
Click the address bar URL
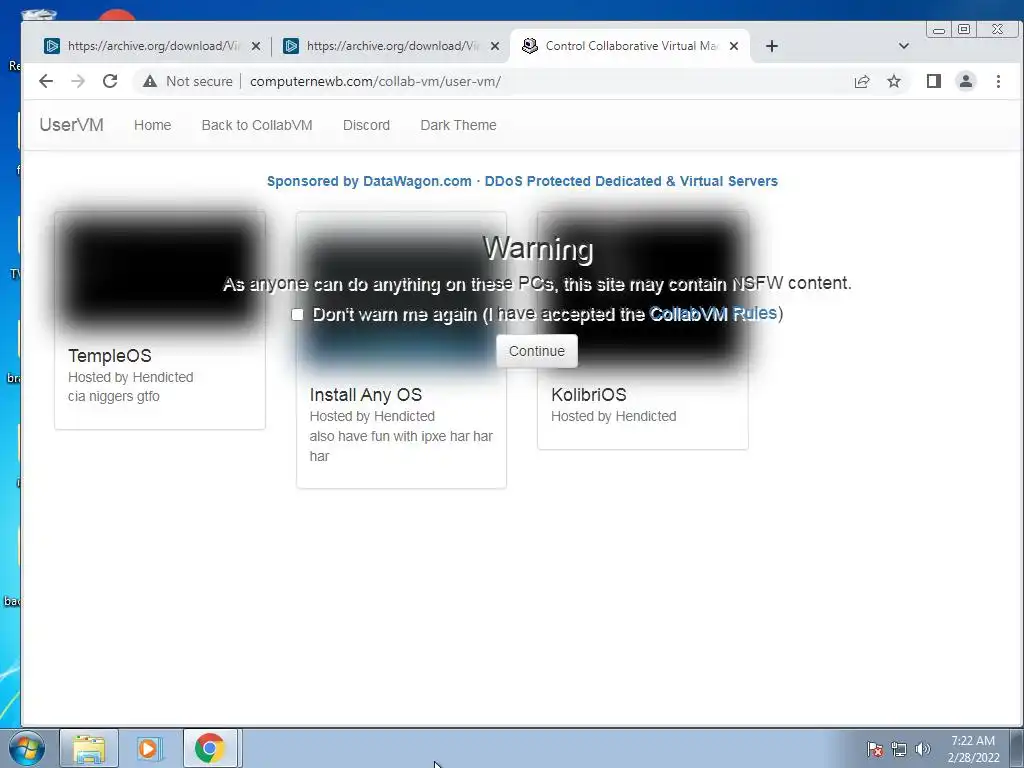pos(376,81)
